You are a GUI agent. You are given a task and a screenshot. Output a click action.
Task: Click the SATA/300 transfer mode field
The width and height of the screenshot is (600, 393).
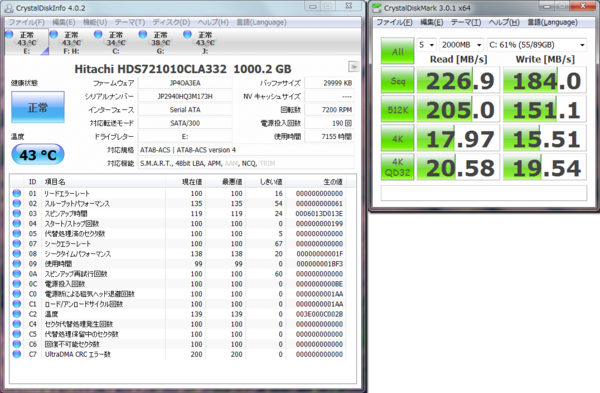[x=185, y=123]
